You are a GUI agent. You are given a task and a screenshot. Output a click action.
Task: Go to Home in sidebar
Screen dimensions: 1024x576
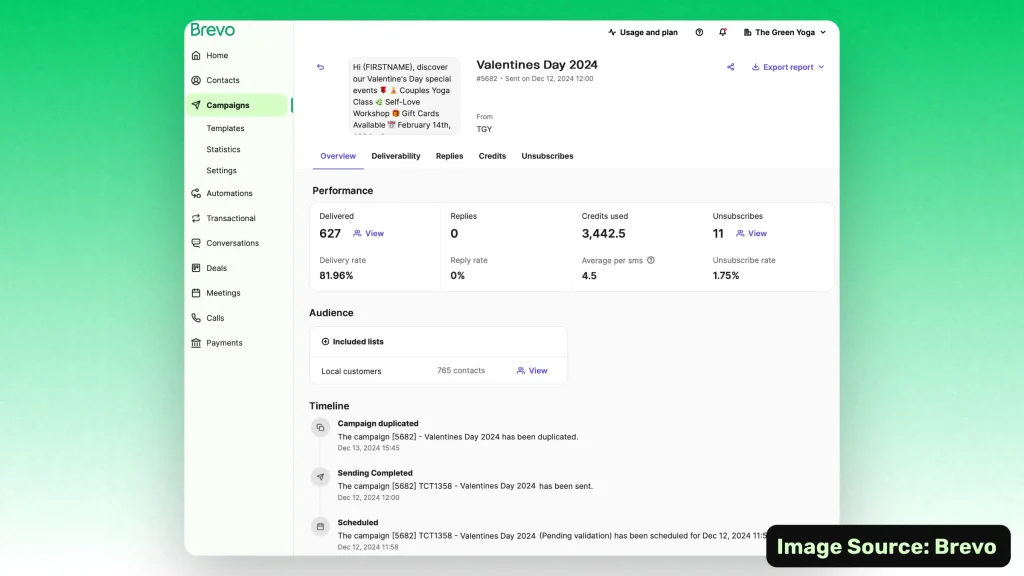(217, 56)
